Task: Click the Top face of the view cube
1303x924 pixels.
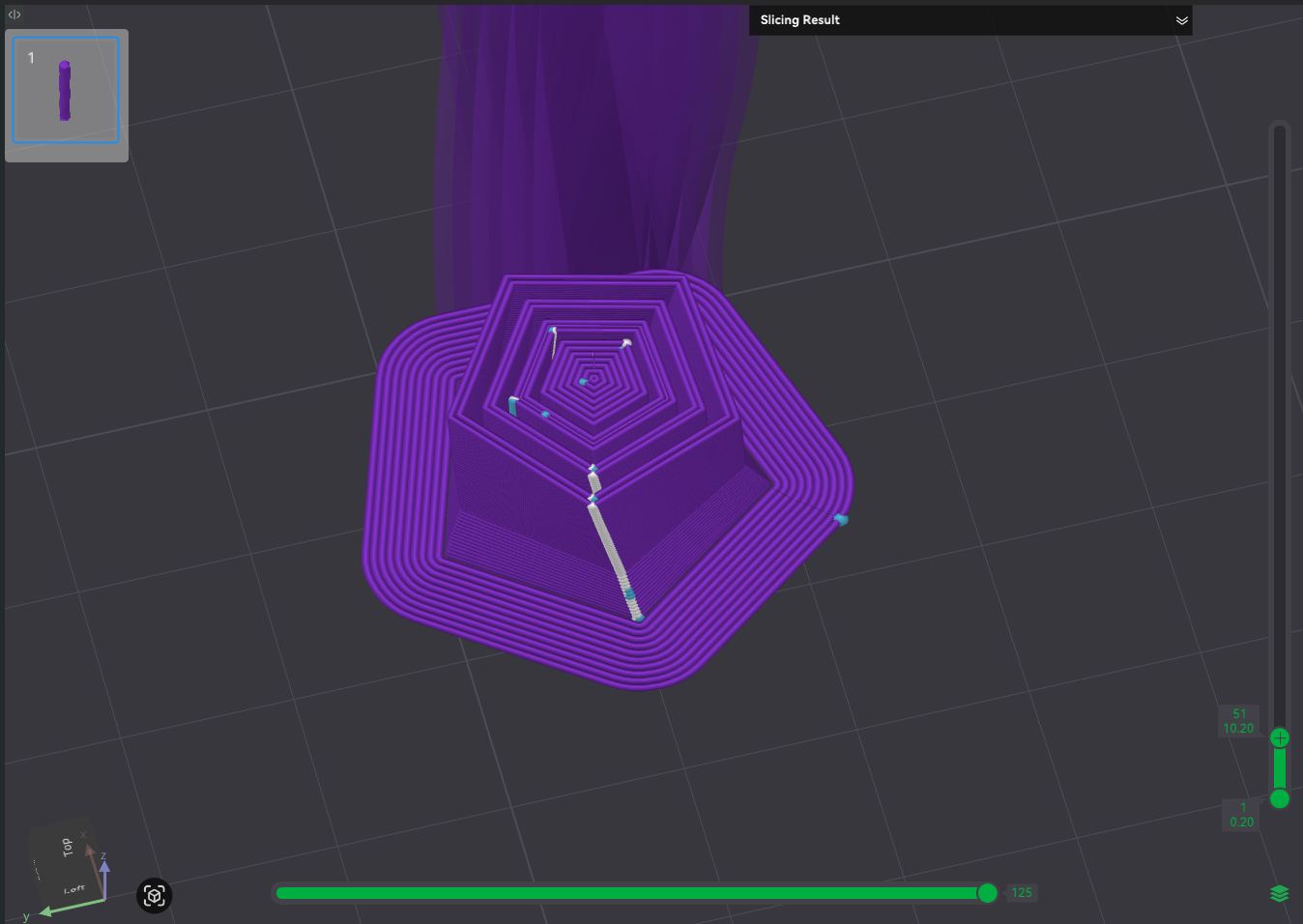Action: tap(66, 848)
